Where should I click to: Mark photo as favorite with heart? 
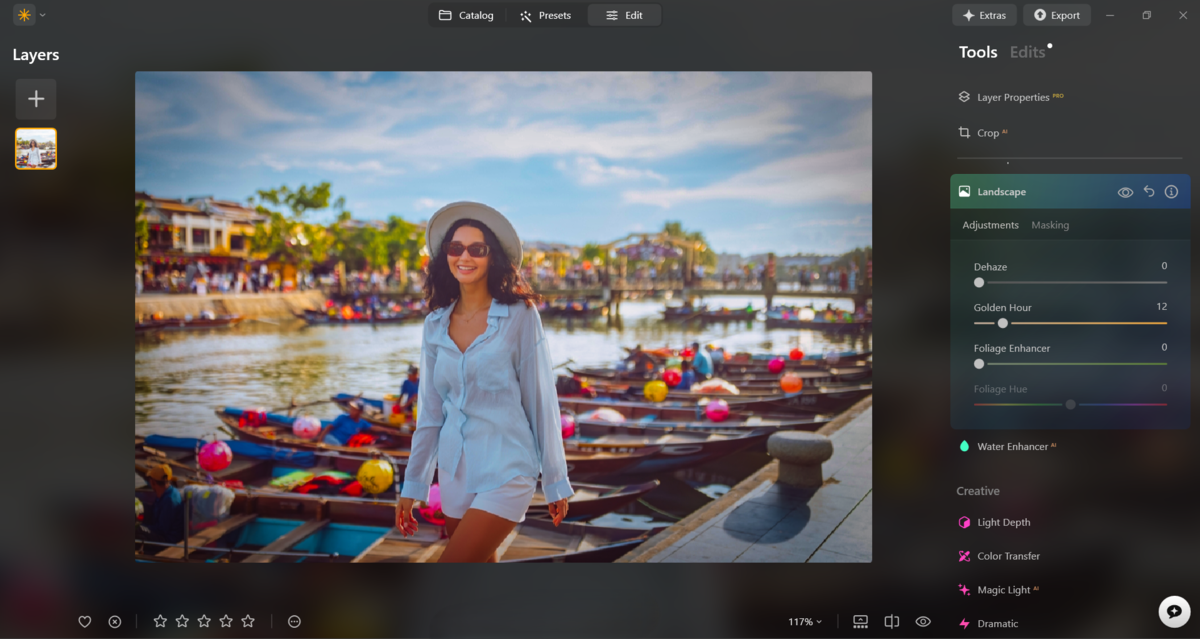85,622
